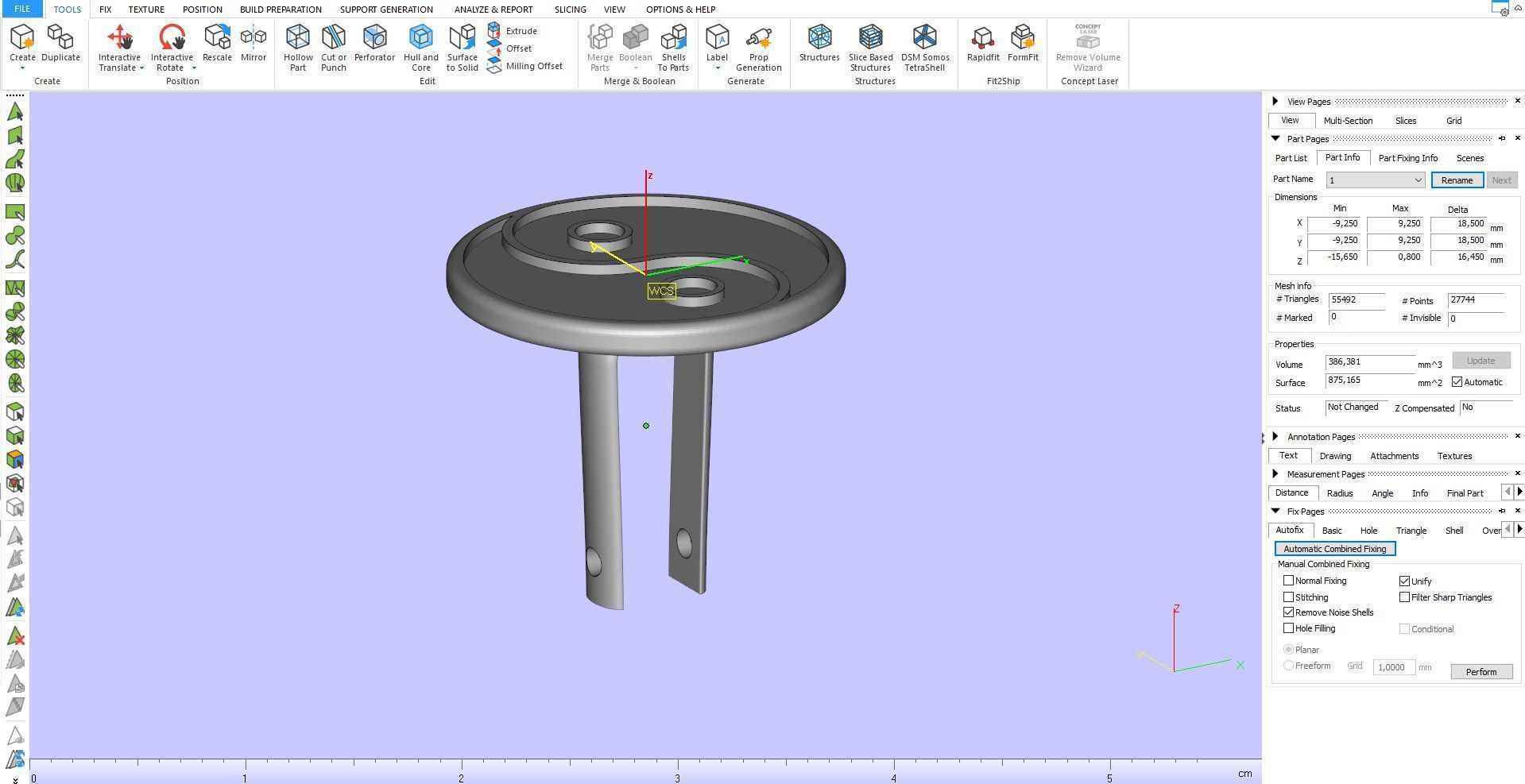Open Interactive Translate dropdown arrow
This screenshot has height=784, width=1525.
141,68
